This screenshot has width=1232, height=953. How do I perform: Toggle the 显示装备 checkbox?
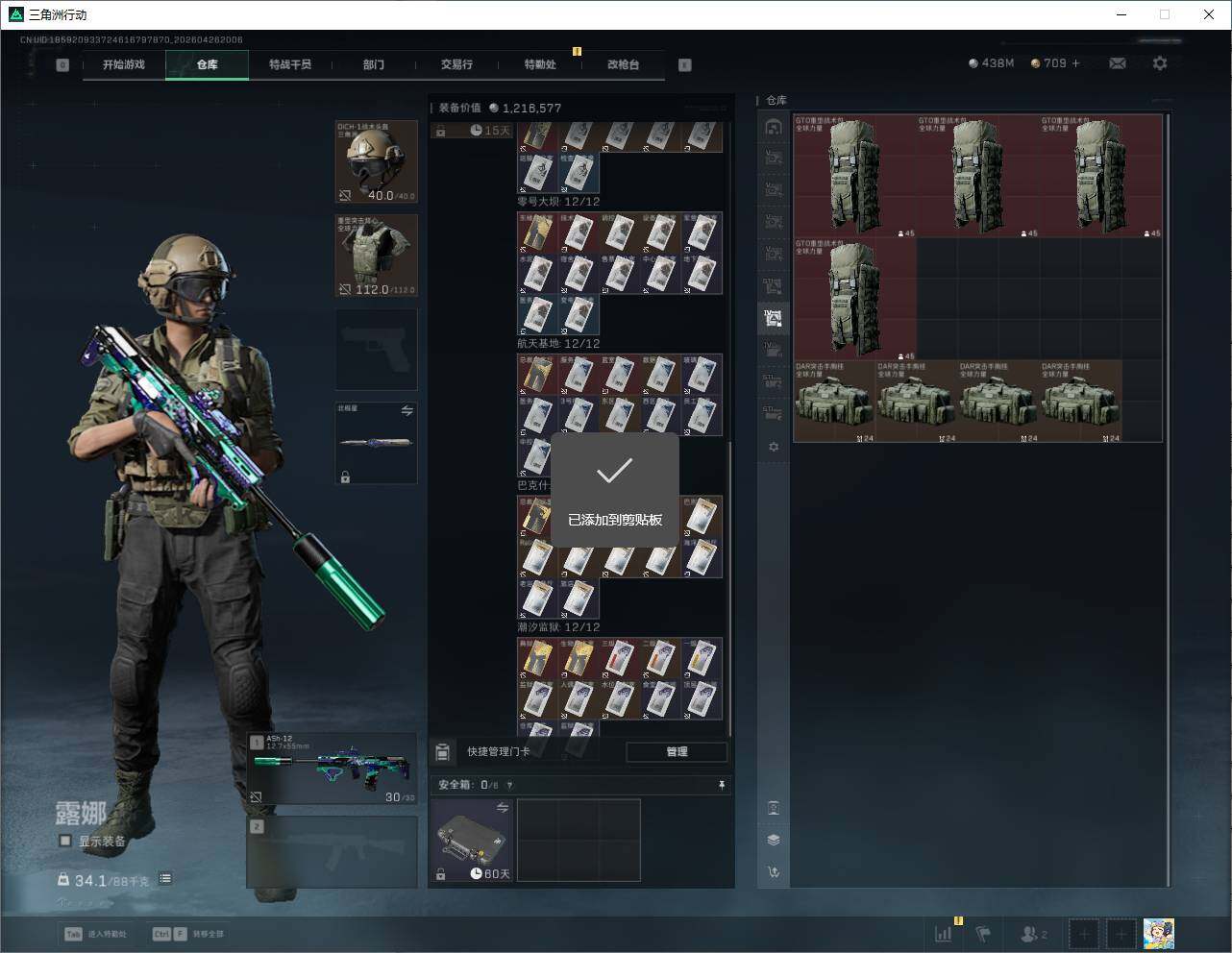click(x=65, y=841)
